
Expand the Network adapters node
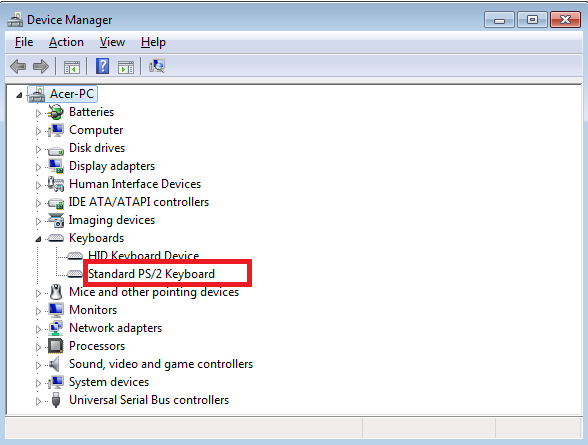38,329
